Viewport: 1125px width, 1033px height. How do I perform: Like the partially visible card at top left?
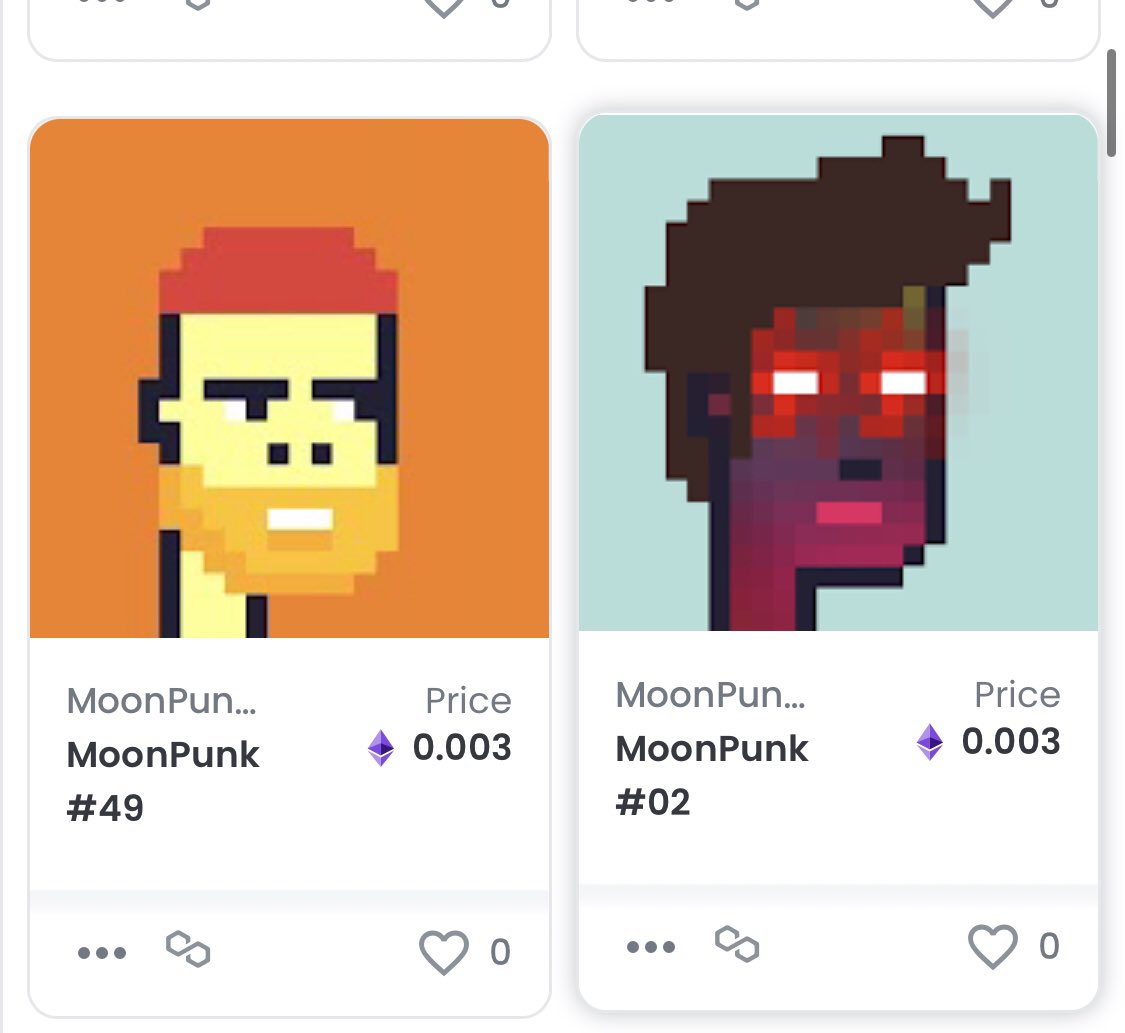(444, 7)
